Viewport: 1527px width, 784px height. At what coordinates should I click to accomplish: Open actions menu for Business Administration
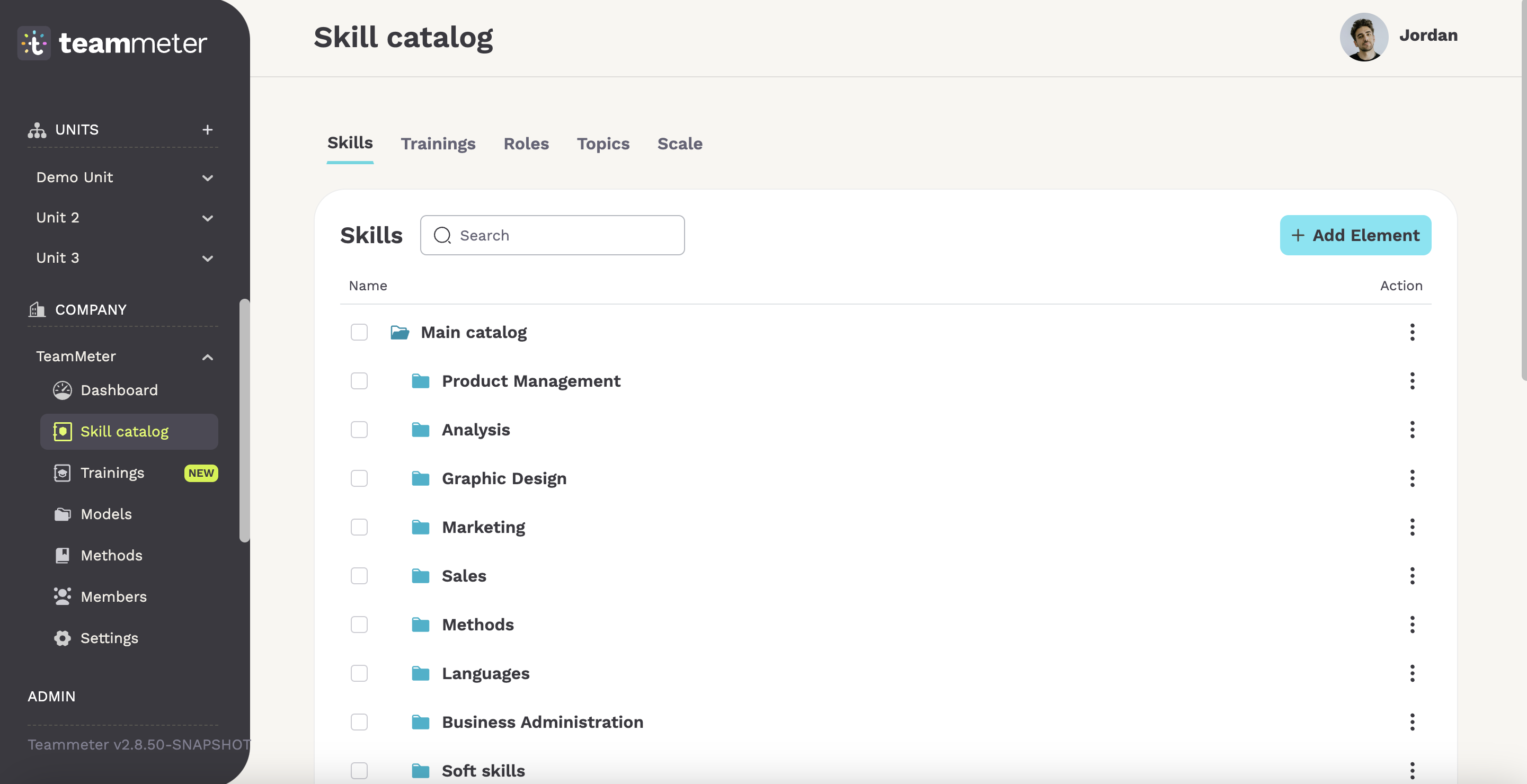pyautogui.click(x=1412, y=722)
